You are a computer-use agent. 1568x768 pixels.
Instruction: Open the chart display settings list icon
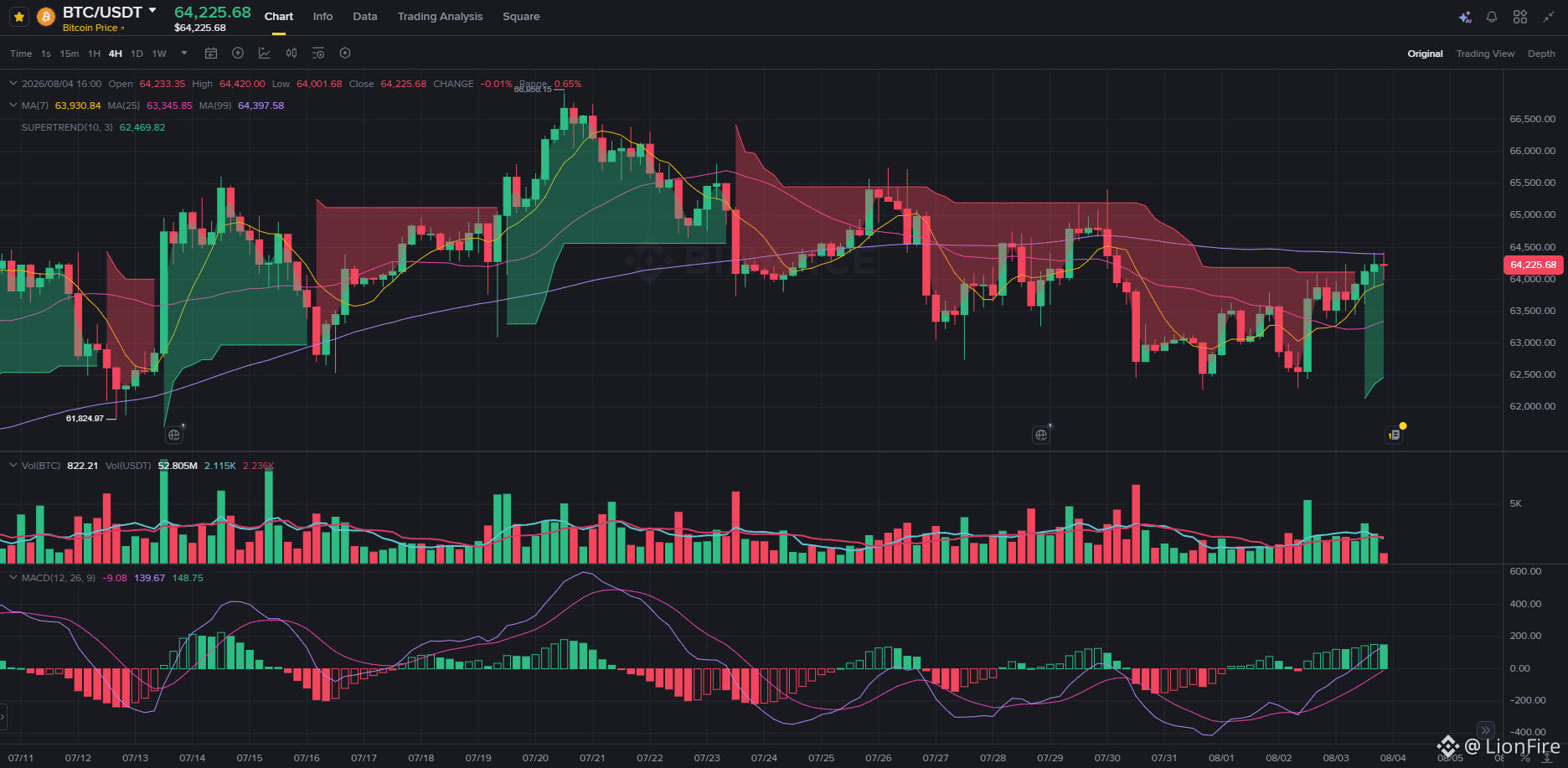[x=318, y=53]
